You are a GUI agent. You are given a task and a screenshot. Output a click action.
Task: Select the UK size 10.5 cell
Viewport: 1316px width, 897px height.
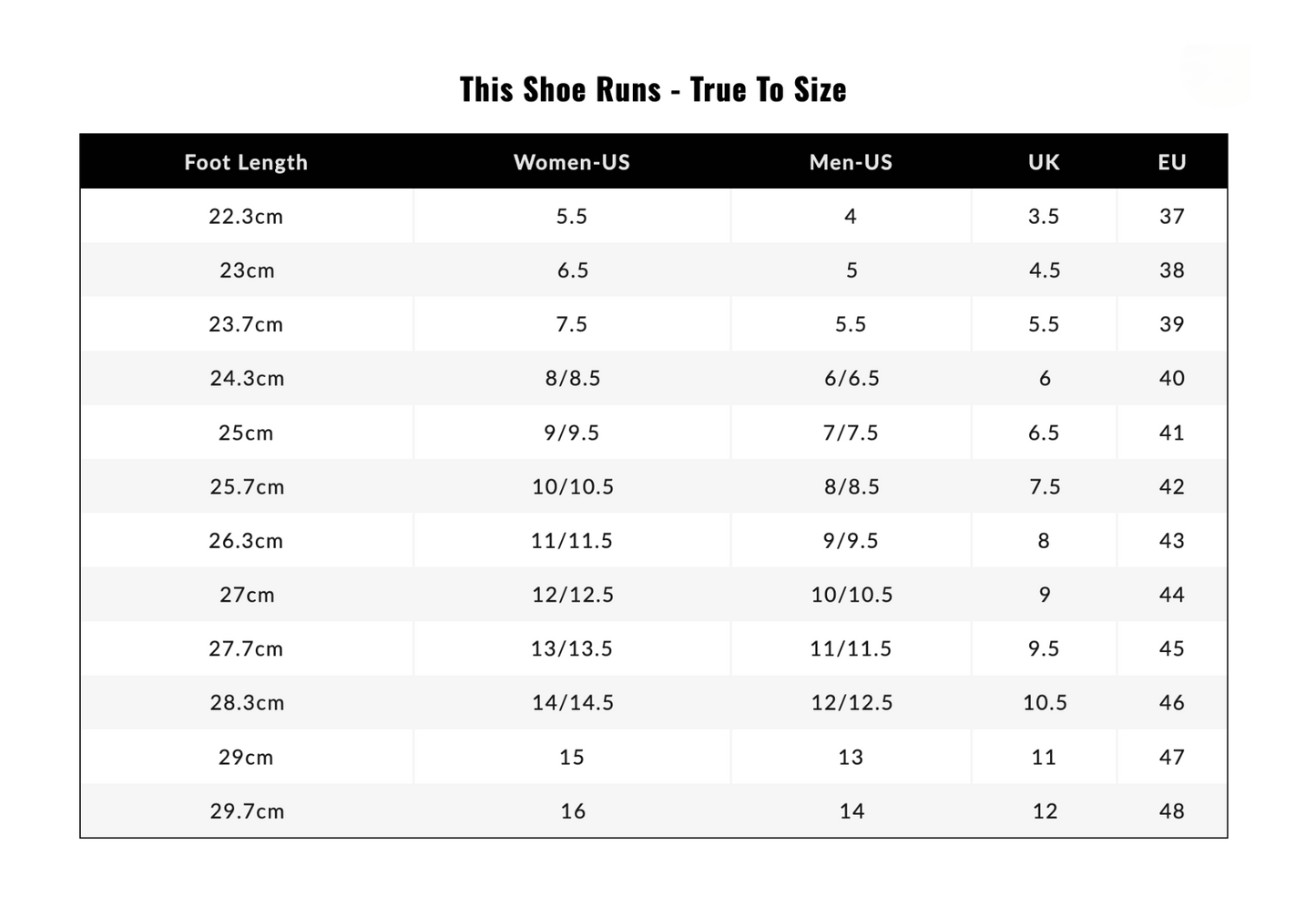pos(1045,703)
